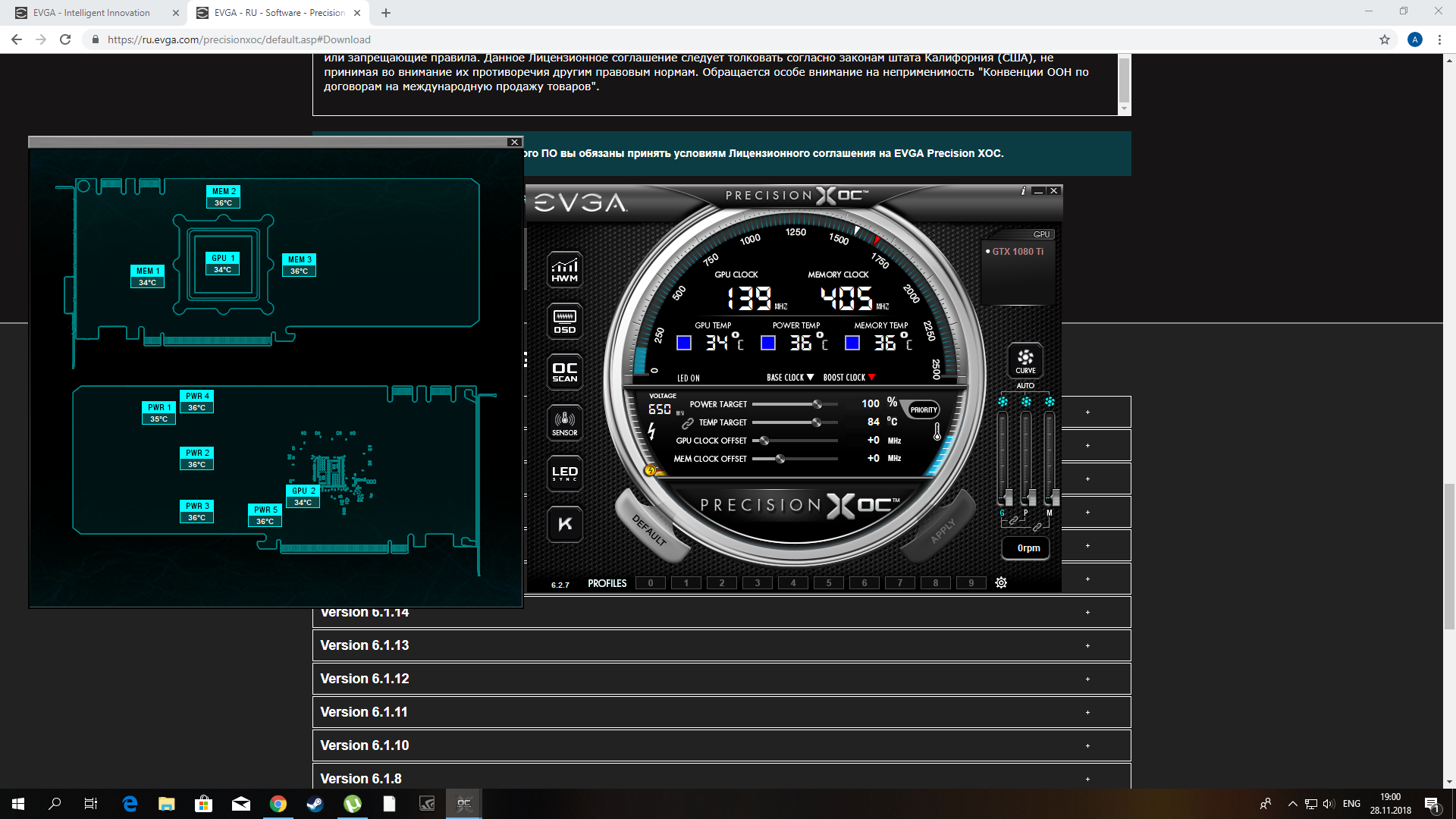
Task: Launch the OC Scan tool
Action: [x=564, y=372]
